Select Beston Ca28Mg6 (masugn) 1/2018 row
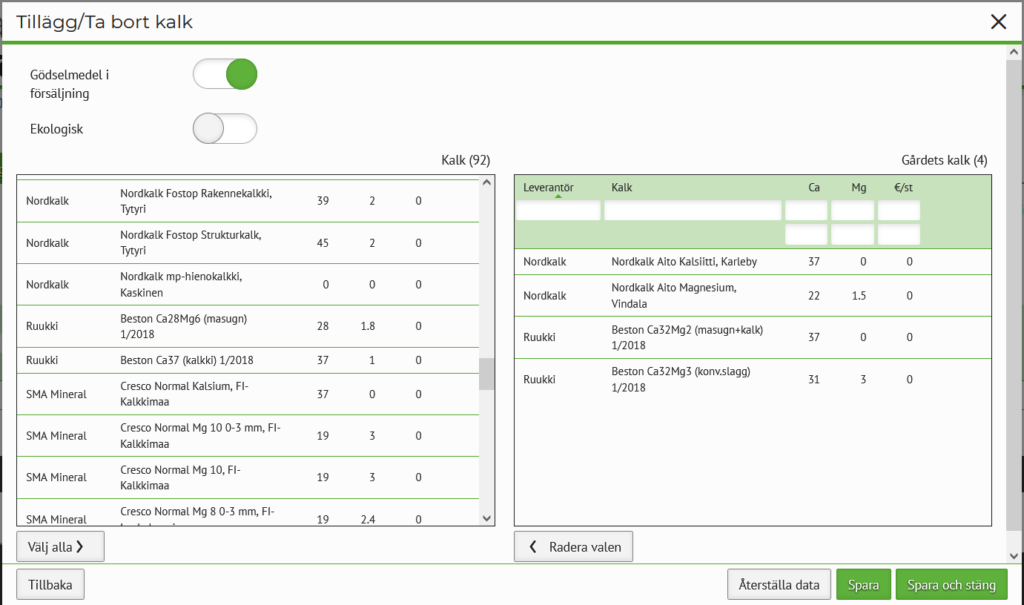This screenshot has height=605, width=1024. pyautogui.click(x=248, y=327)
